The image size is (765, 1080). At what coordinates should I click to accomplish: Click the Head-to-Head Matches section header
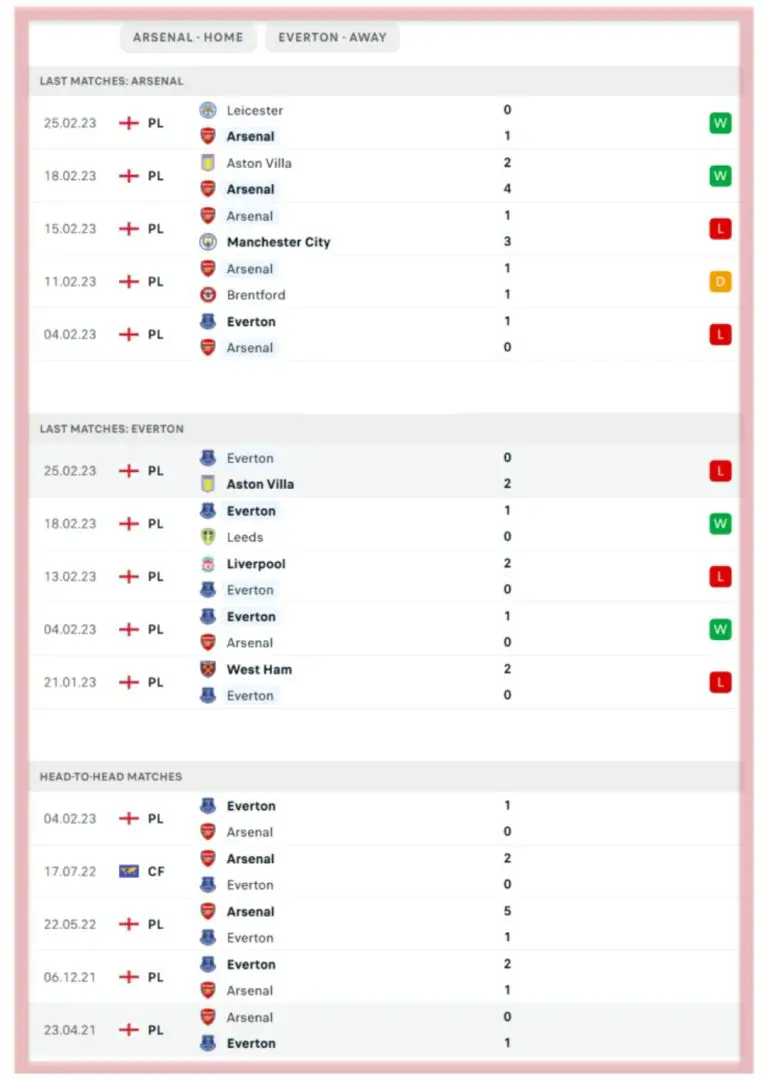tap(111, 777)
